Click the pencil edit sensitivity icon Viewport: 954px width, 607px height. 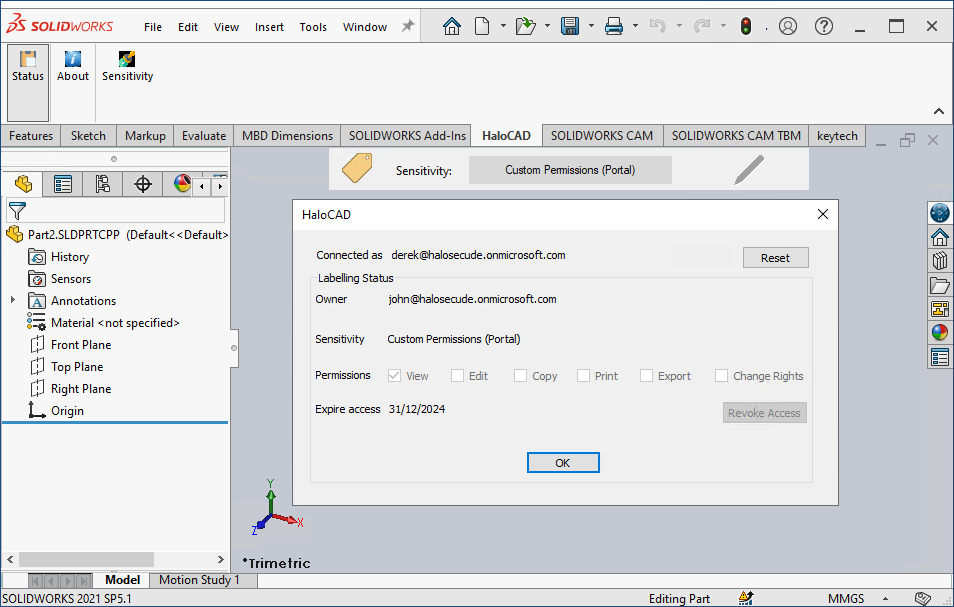pyautogui.click(x=748, y=170)
